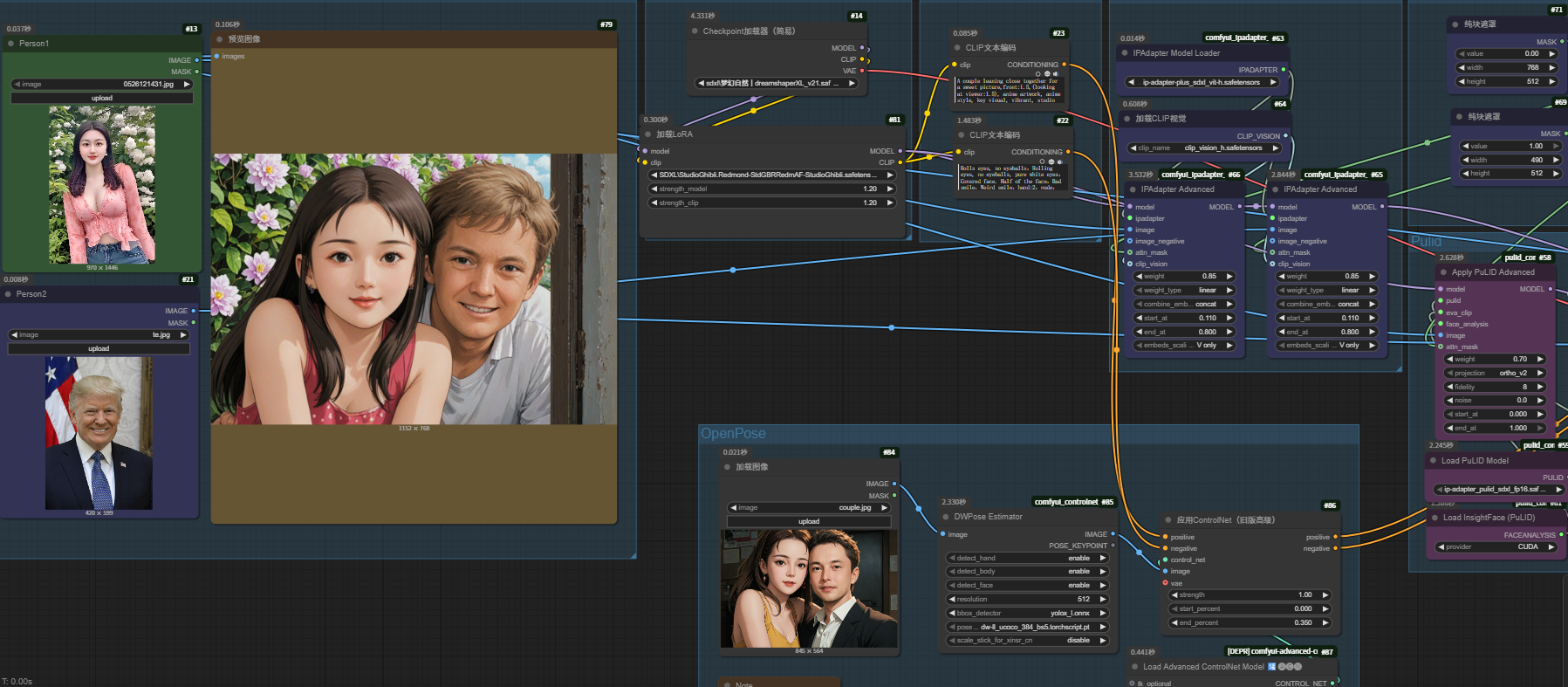Image resolution: width=1568 pixels, height=687 pixels.
Task: Open projection dropdown showing ortho_v2
Action: [x=1496, y=373]
